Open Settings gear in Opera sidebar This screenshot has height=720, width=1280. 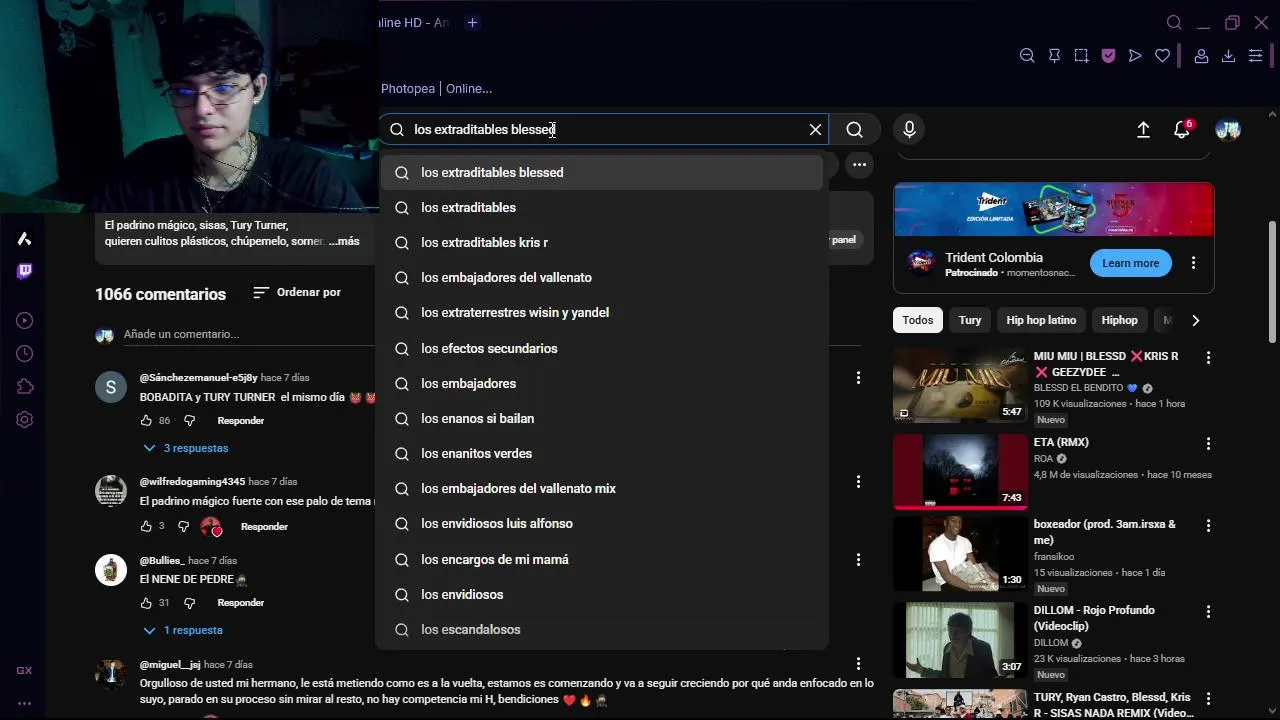tap(24, 420)
